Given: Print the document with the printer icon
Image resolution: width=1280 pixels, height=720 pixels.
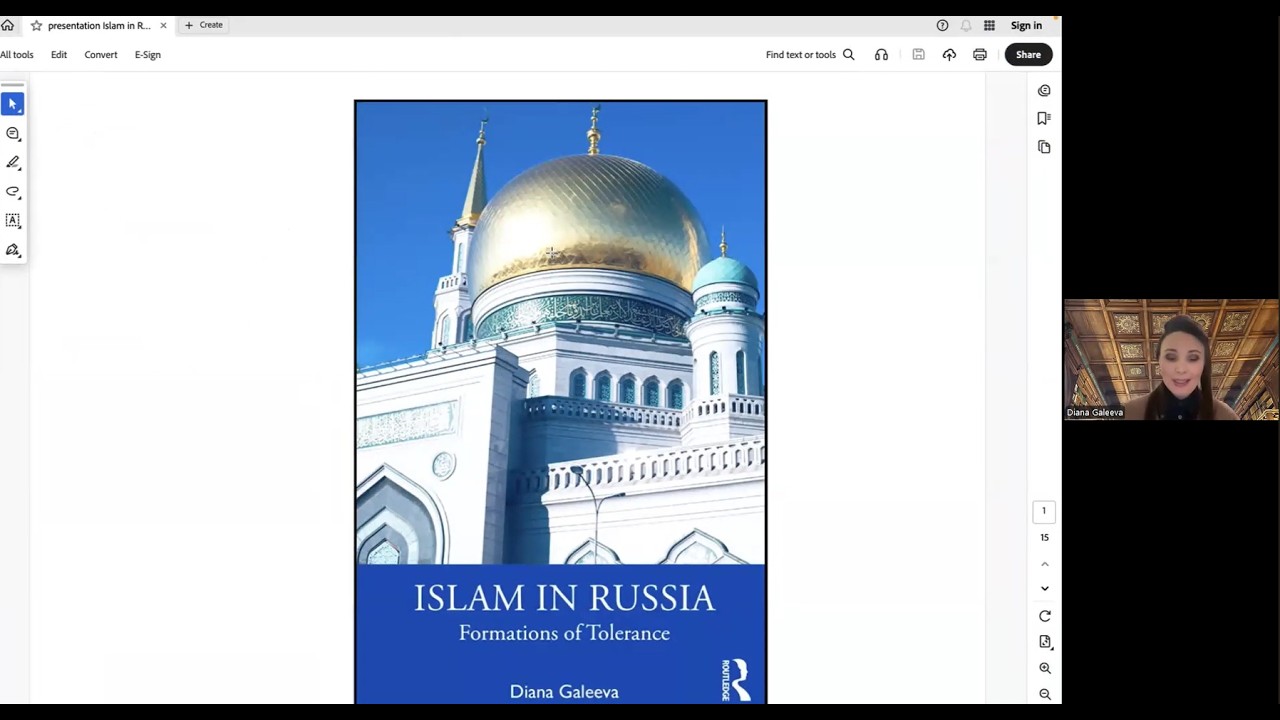Looking at the screenshot, I should click(x=980, y=55).
